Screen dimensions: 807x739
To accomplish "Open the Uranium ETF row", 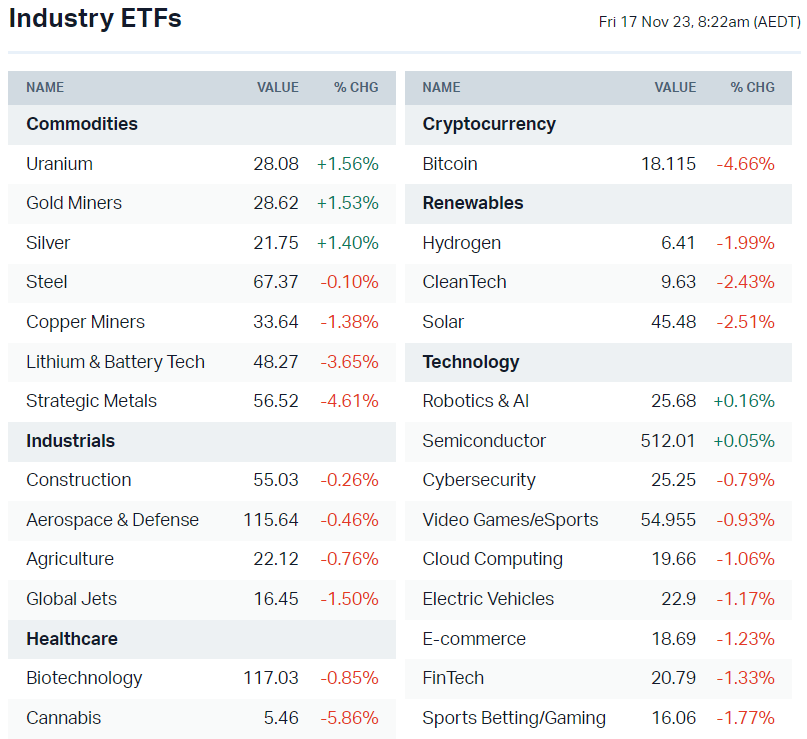I will [59, 164].
